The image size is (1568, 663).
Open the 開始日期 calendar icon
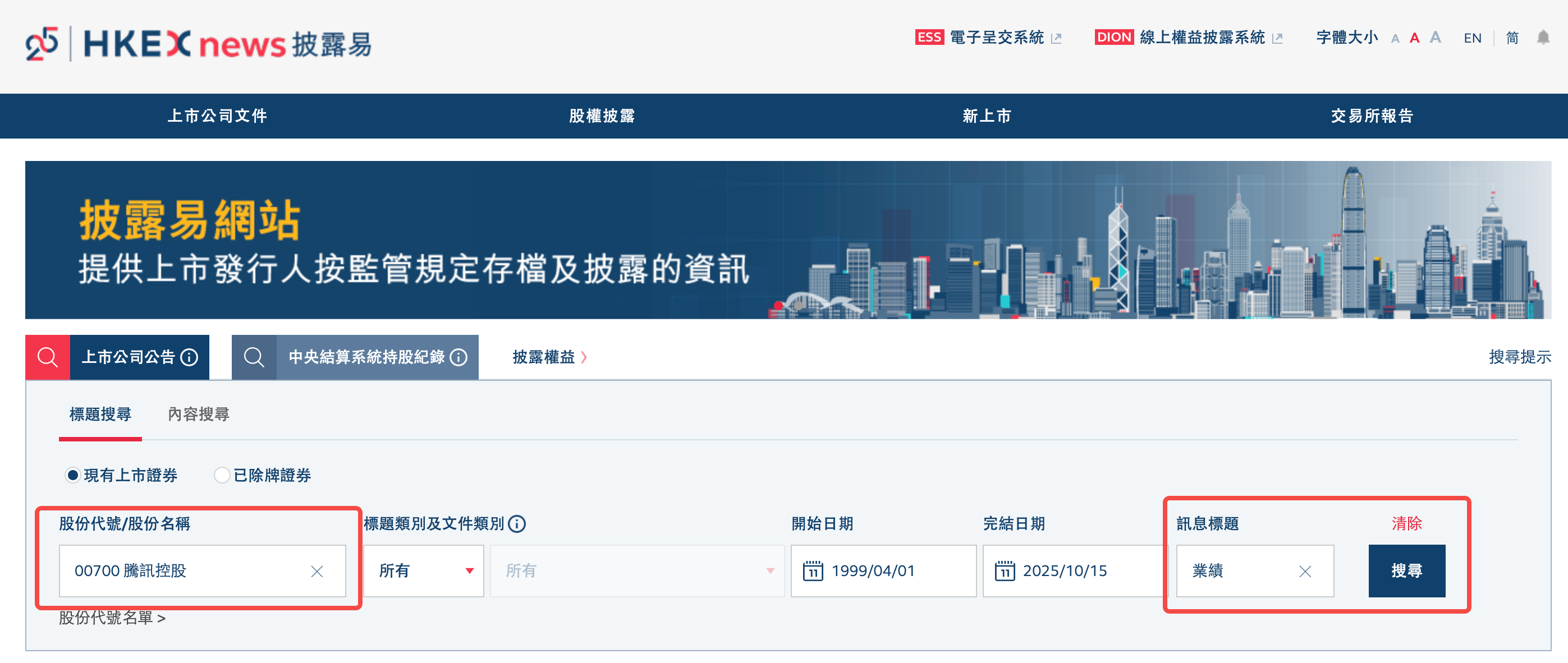click(813, 570)
